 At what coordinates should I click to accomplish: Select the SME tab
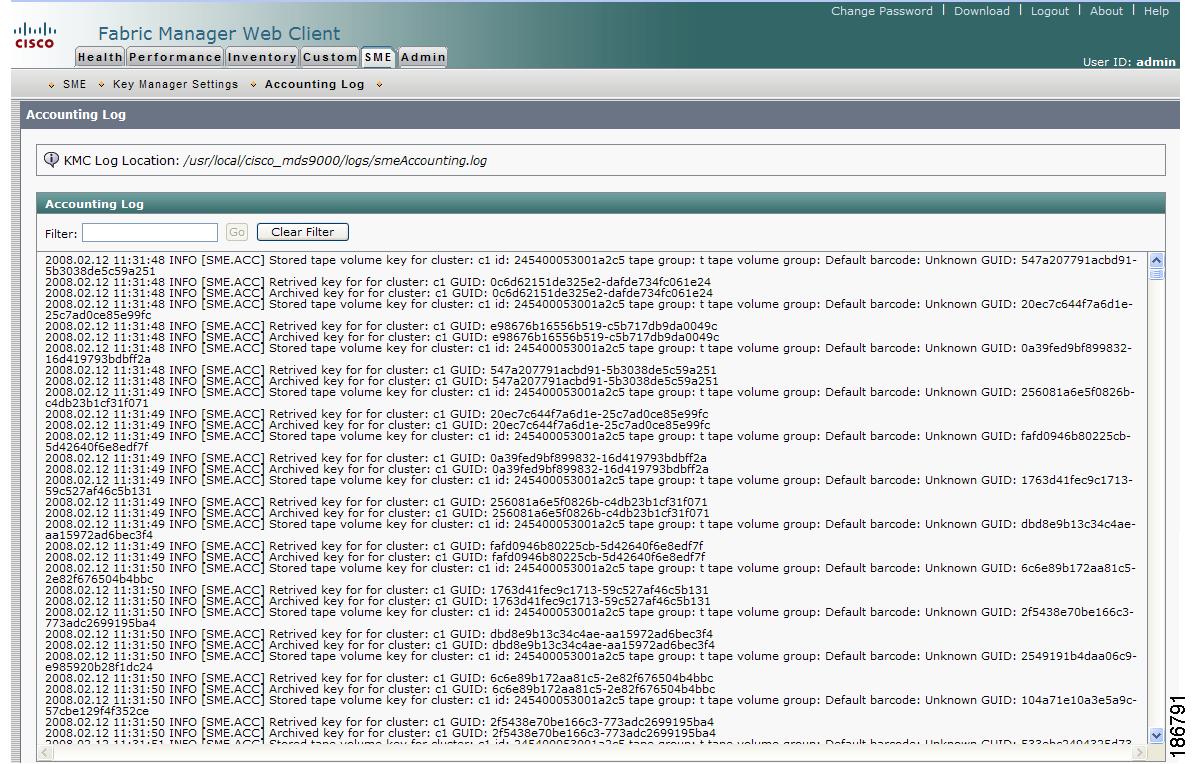tap(378, 57)
